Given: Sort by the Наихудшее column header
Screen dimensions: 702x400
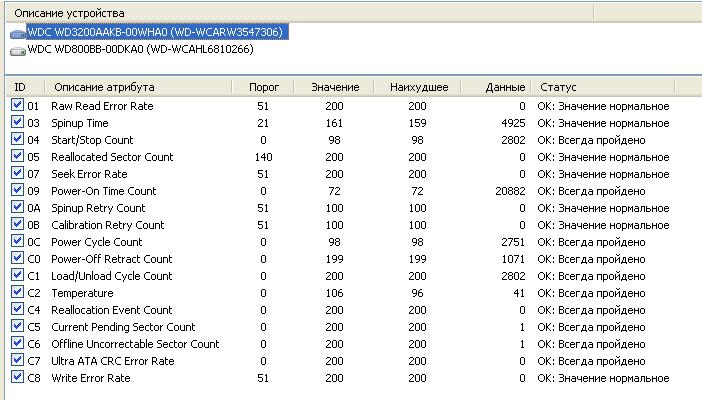Looking at the screenshot, I should pos(417,87).
